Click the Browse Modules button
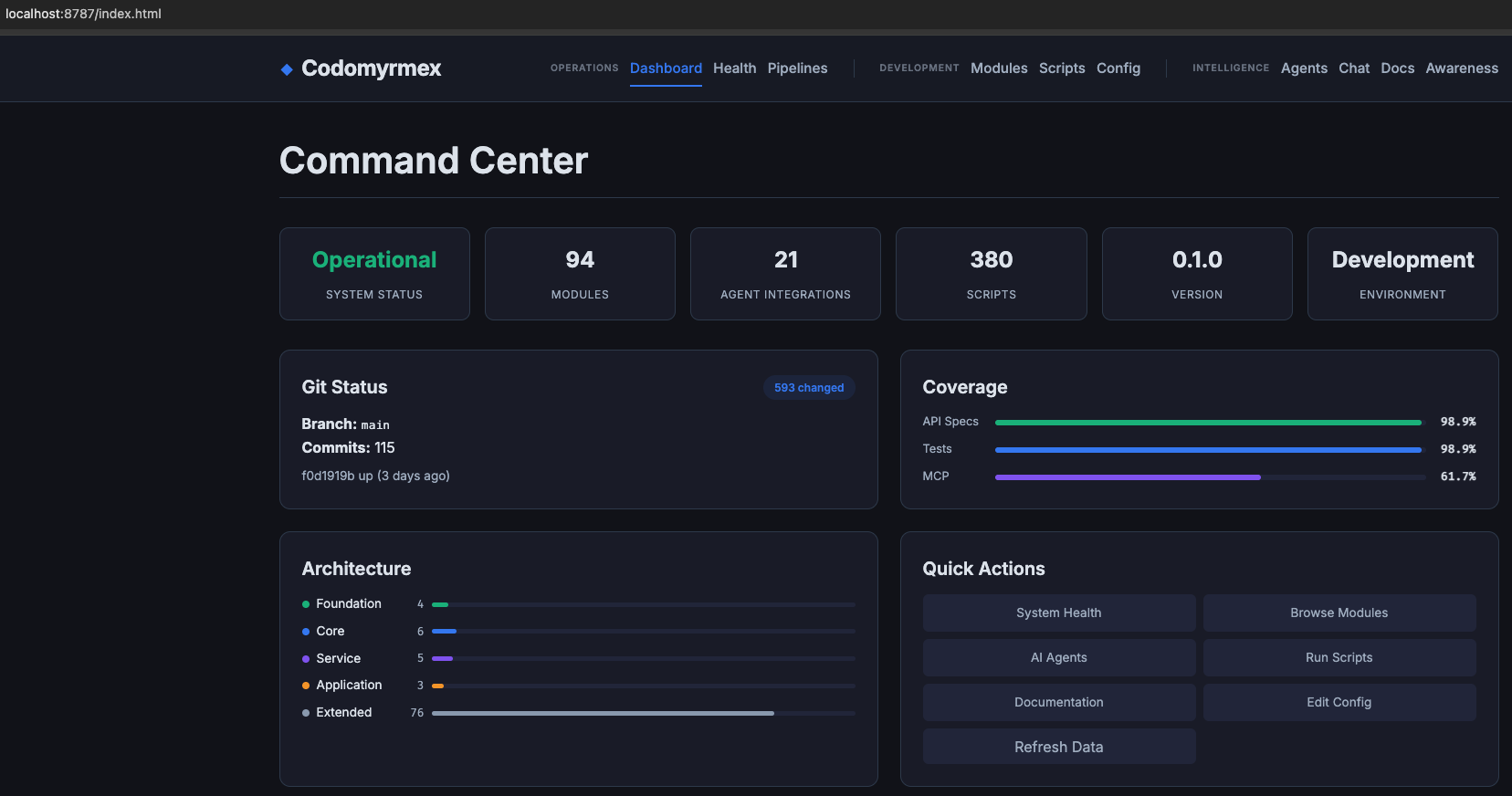Screen dimensions: 1512x796 [1339, 613]
